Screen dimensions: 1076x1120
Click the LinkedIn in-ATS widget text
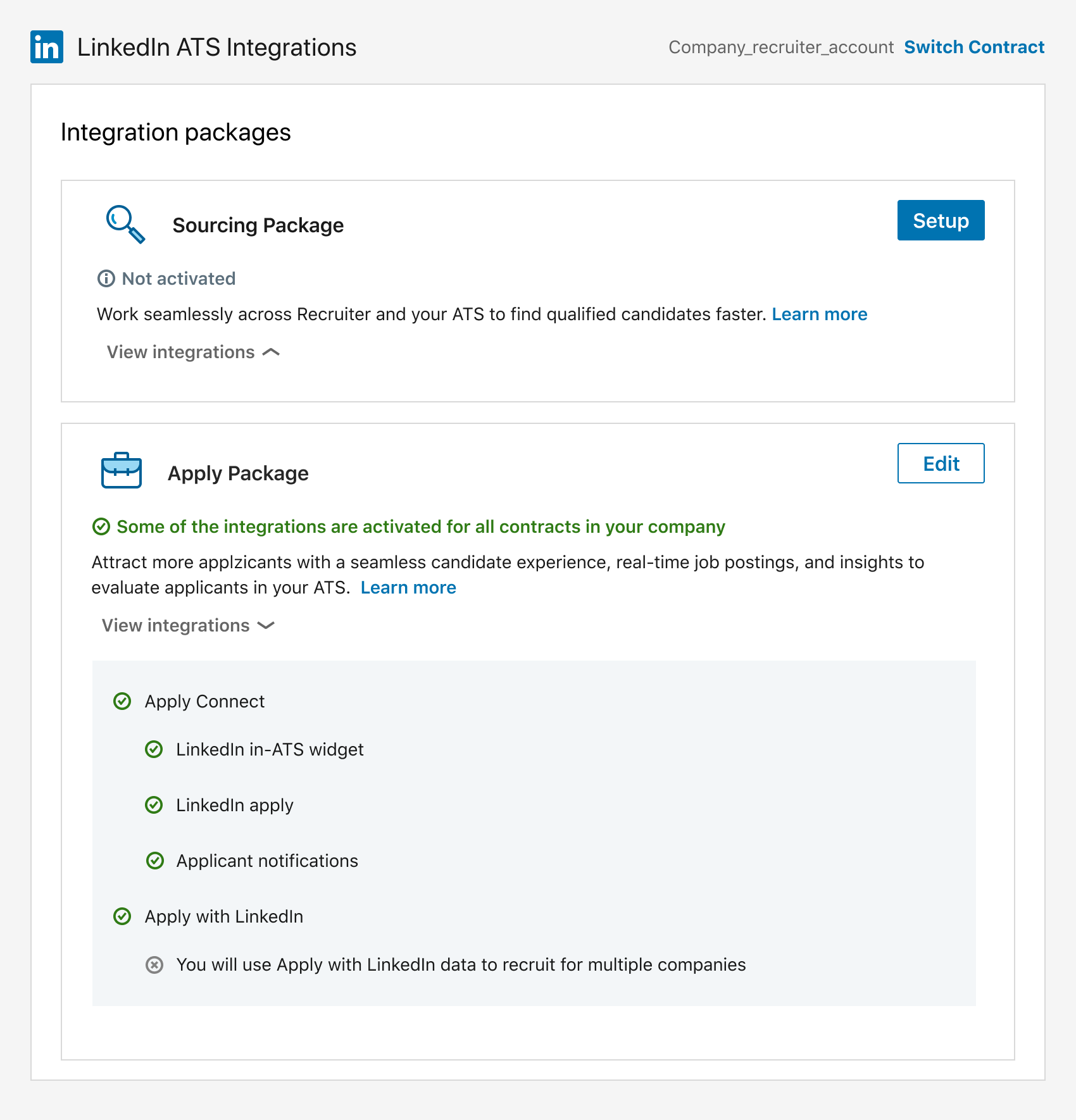[x=270, y=749]
